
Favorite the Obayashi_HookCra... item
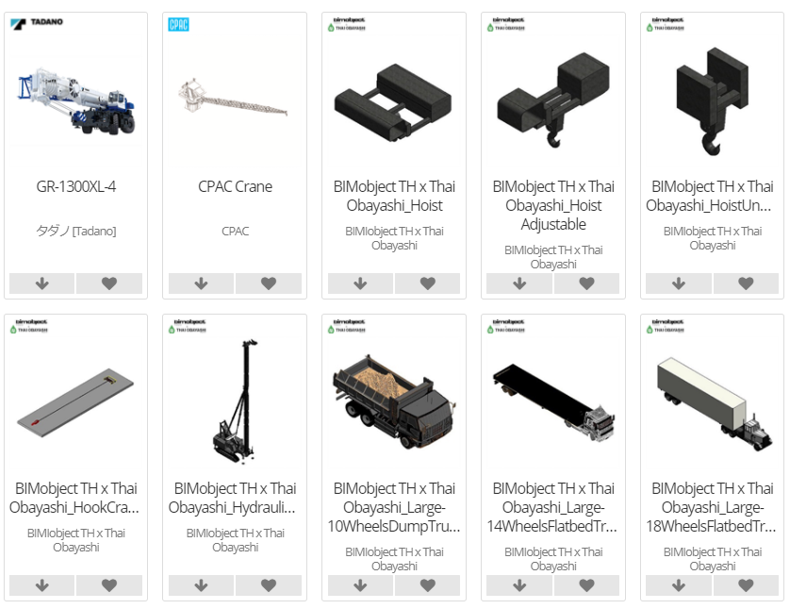coord(109,585)
